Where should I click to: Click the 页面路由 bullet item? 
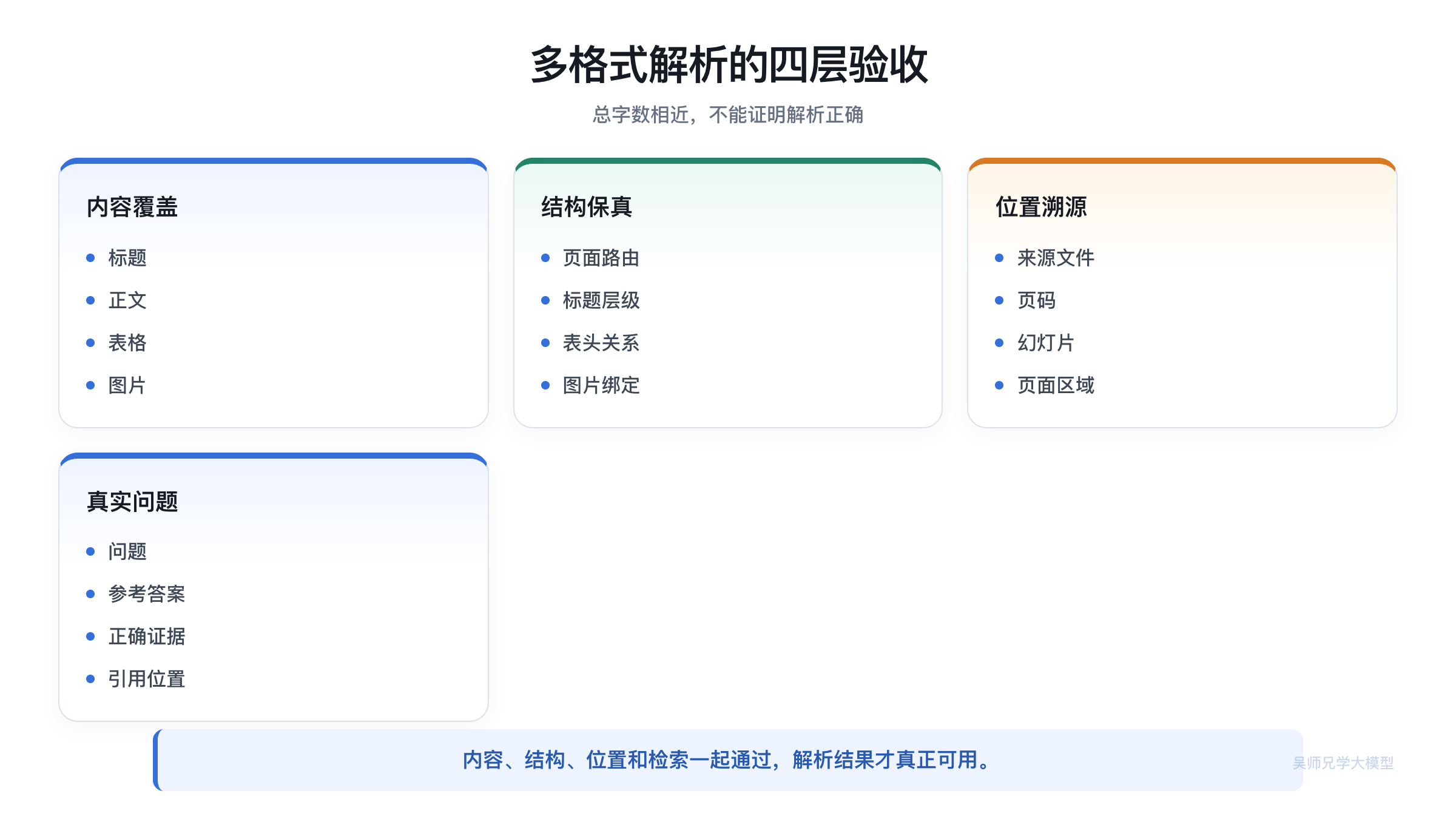(x=601, y=258)
